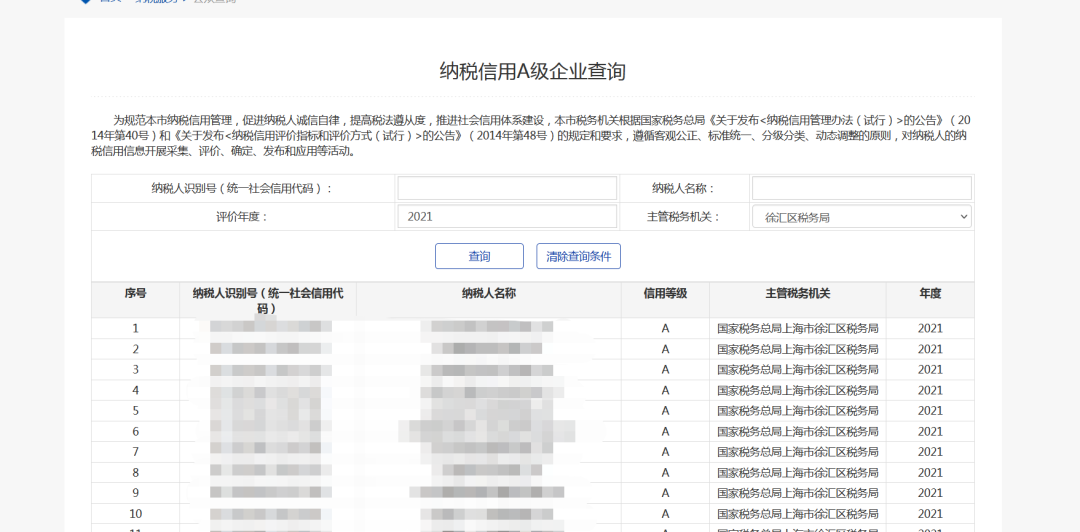Select the 评价年度 field containing 2021
This screenshot has width=1080, height=532.
507,216
